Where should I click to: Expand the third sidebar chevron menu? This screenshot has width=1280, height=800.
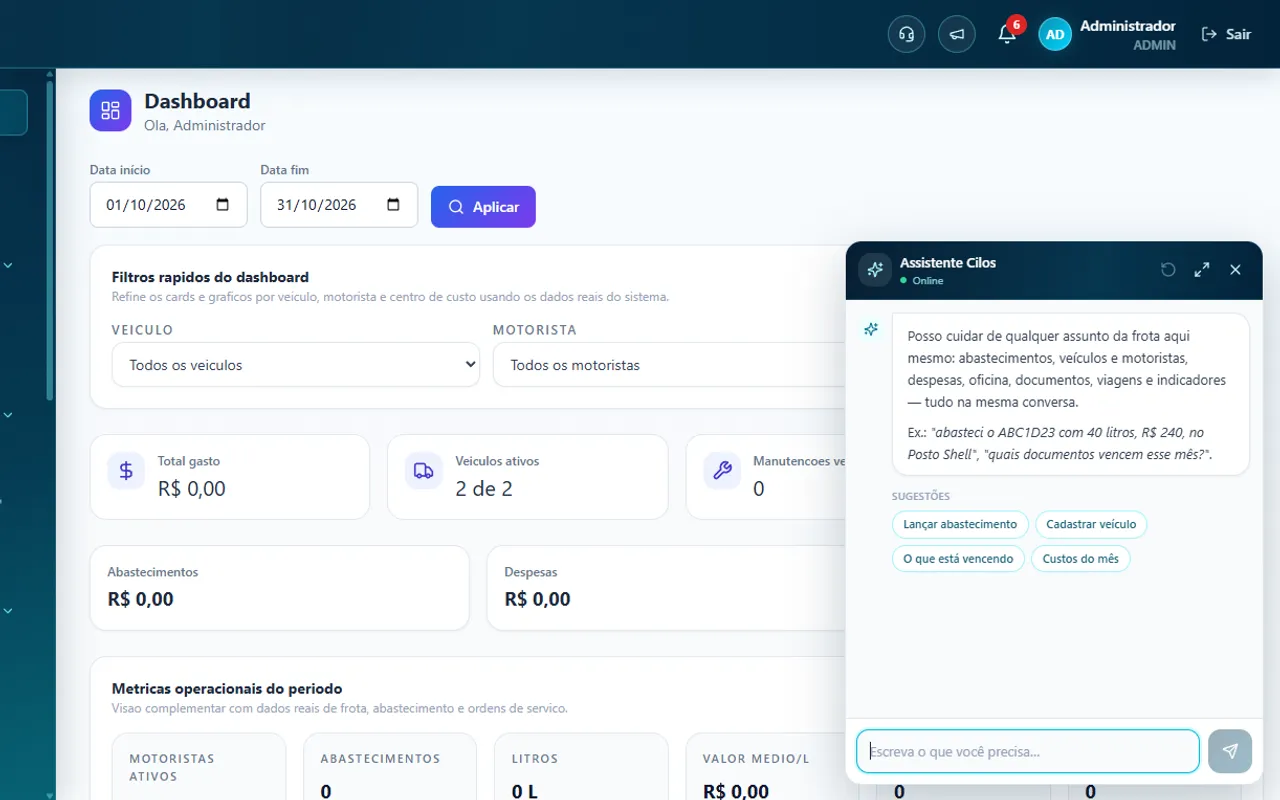(8, 610)
